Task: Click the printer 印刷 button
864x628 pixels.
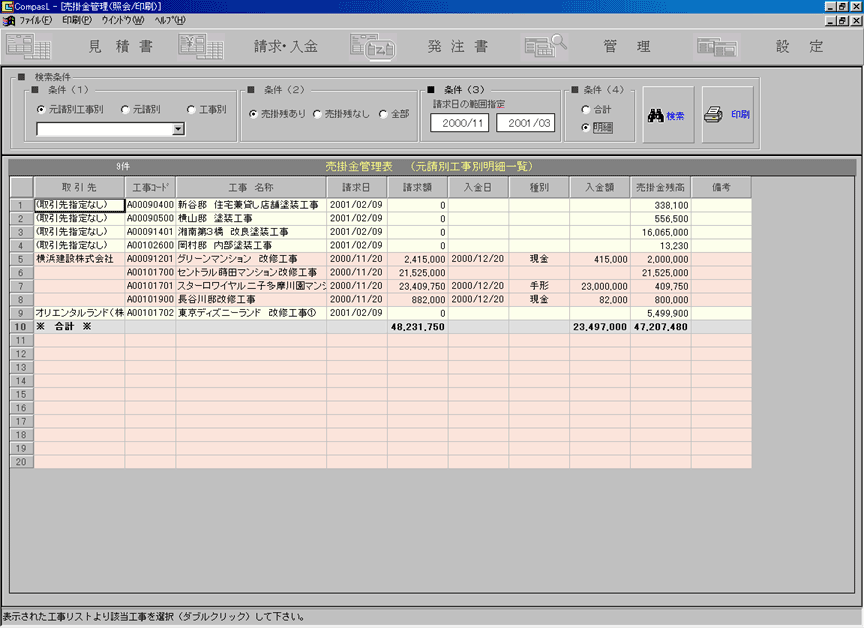Action: coord(727,115)
